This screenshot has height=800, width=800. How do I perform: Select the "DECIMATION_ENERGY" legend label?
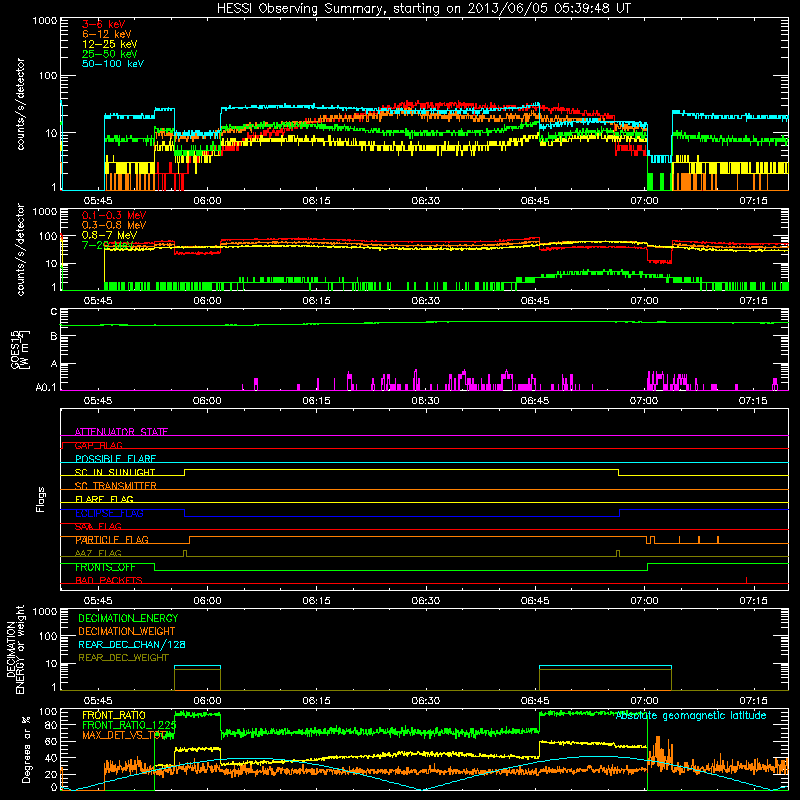pyautogui.click(x=128, y=618)
